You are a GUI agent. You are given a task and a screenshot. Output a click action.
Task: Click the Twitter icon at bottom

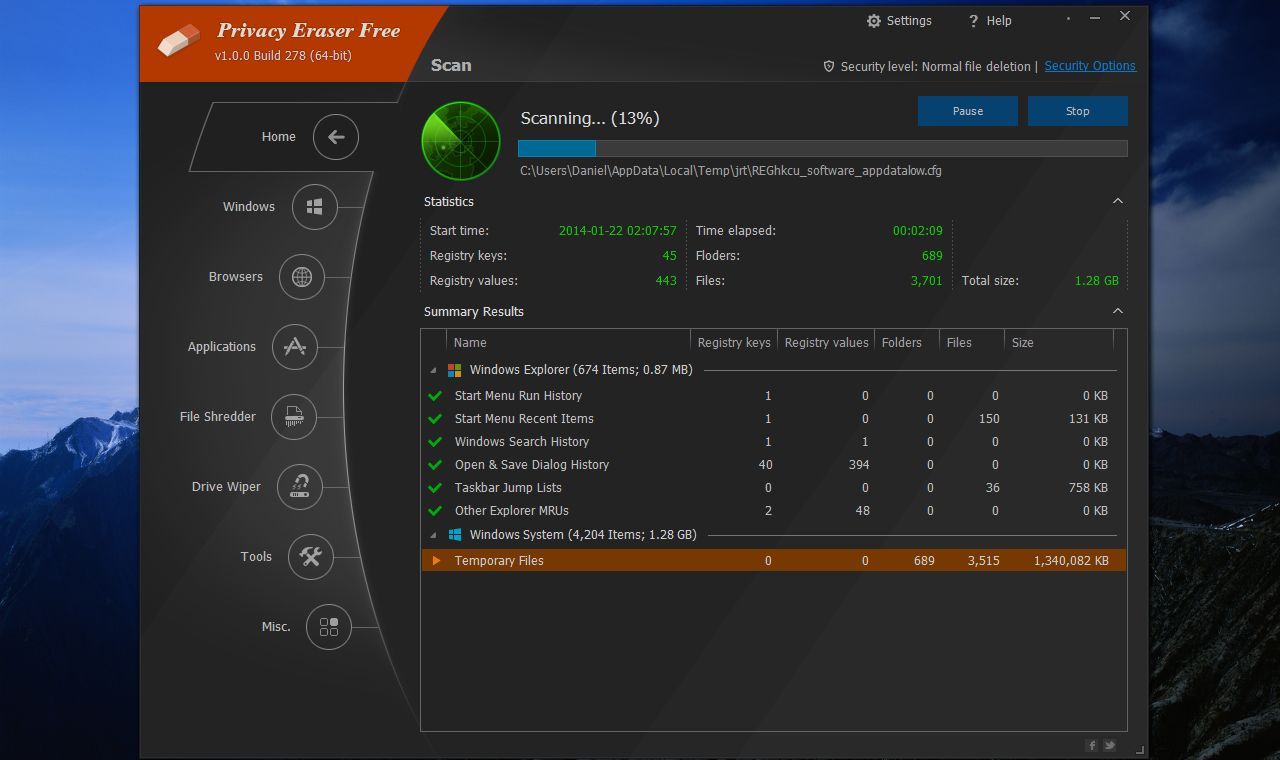(1109, 745)
